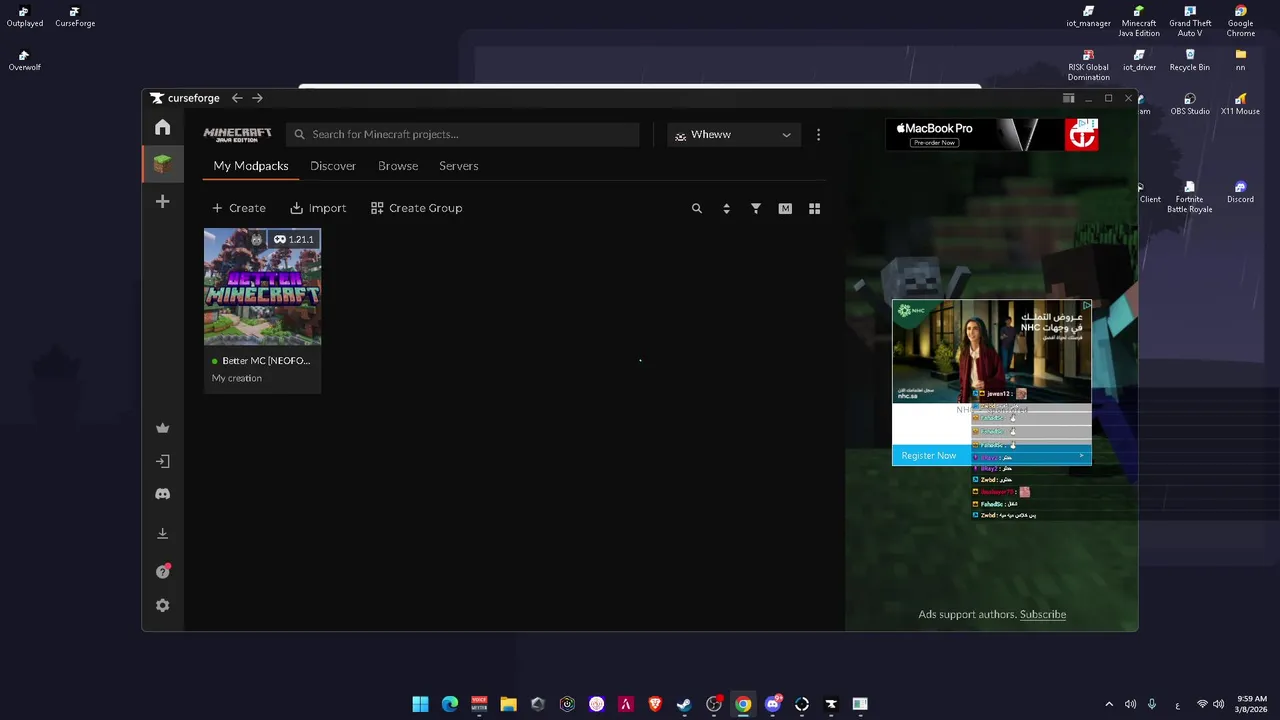Open the CurseForge anvil taskbar icon
The image size is (1280, 720).
point(830,704)
